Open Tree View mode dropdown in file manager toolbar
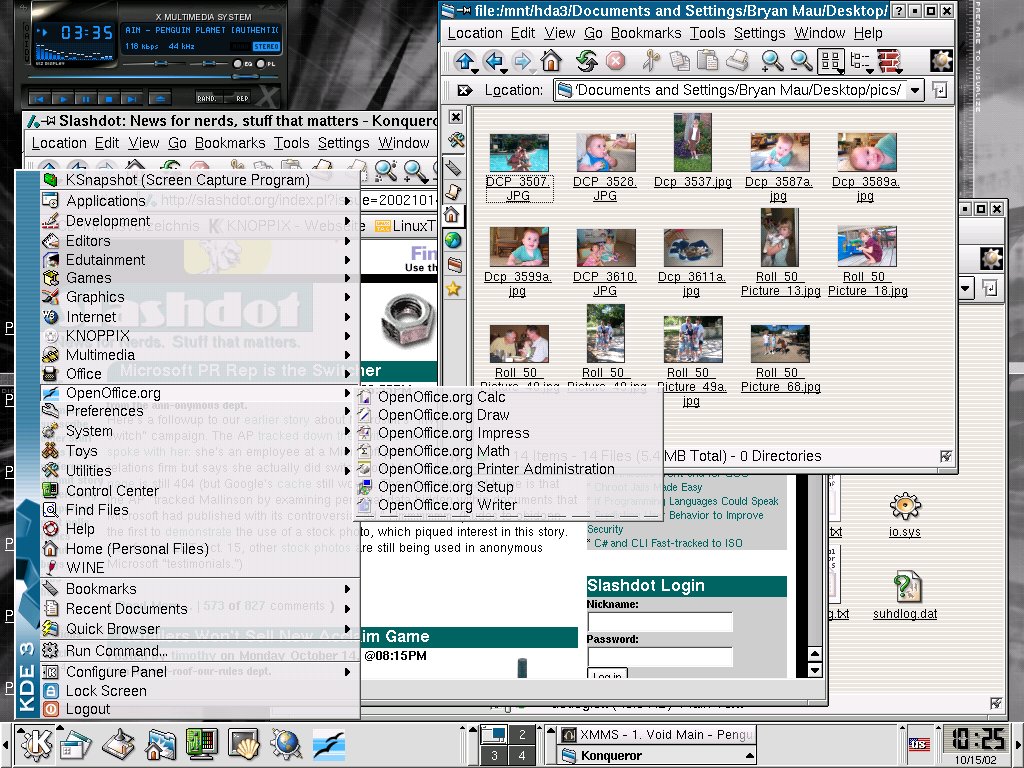The width and height of the screenshot is (1024, 768). pos(861,62)
